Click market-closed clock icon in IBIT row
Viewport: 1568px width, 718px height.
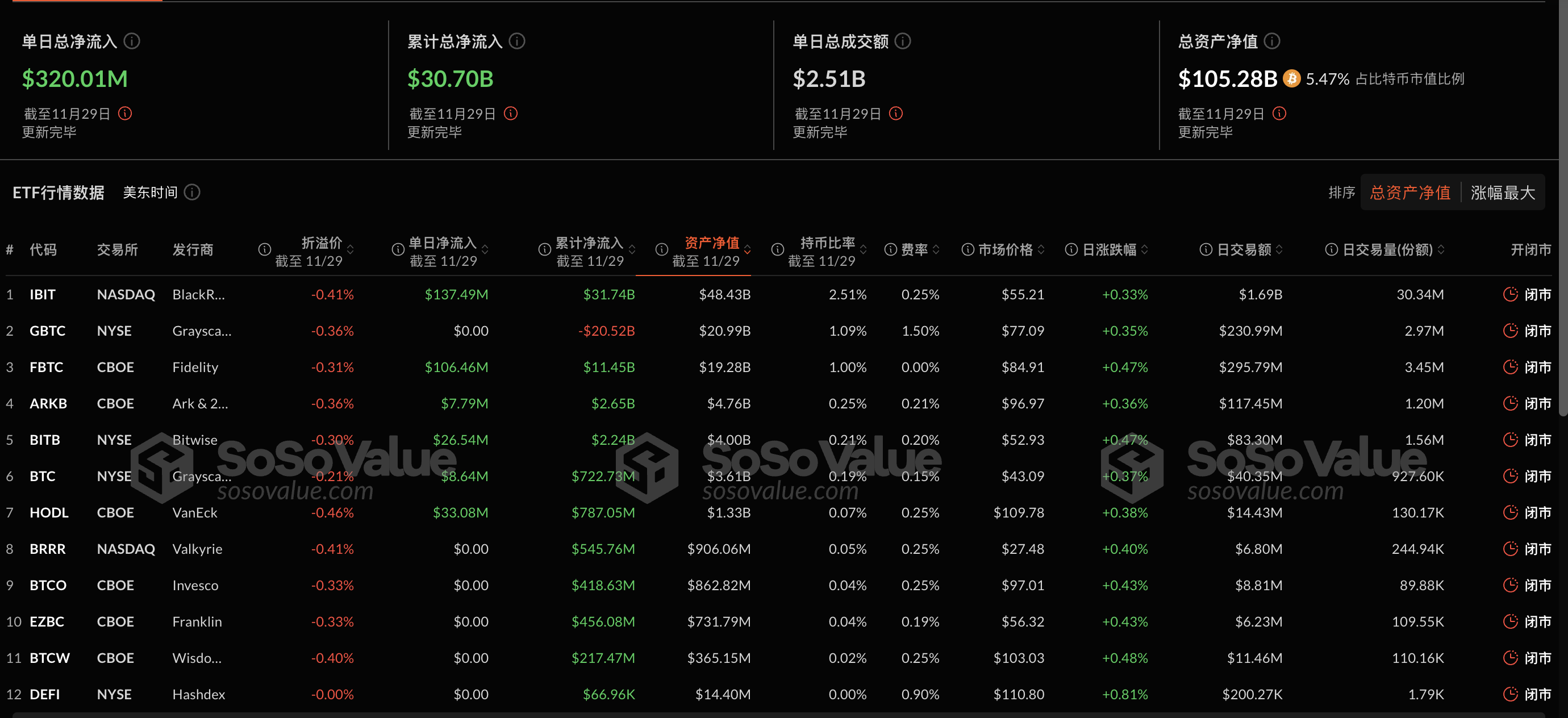point(1510,294)
